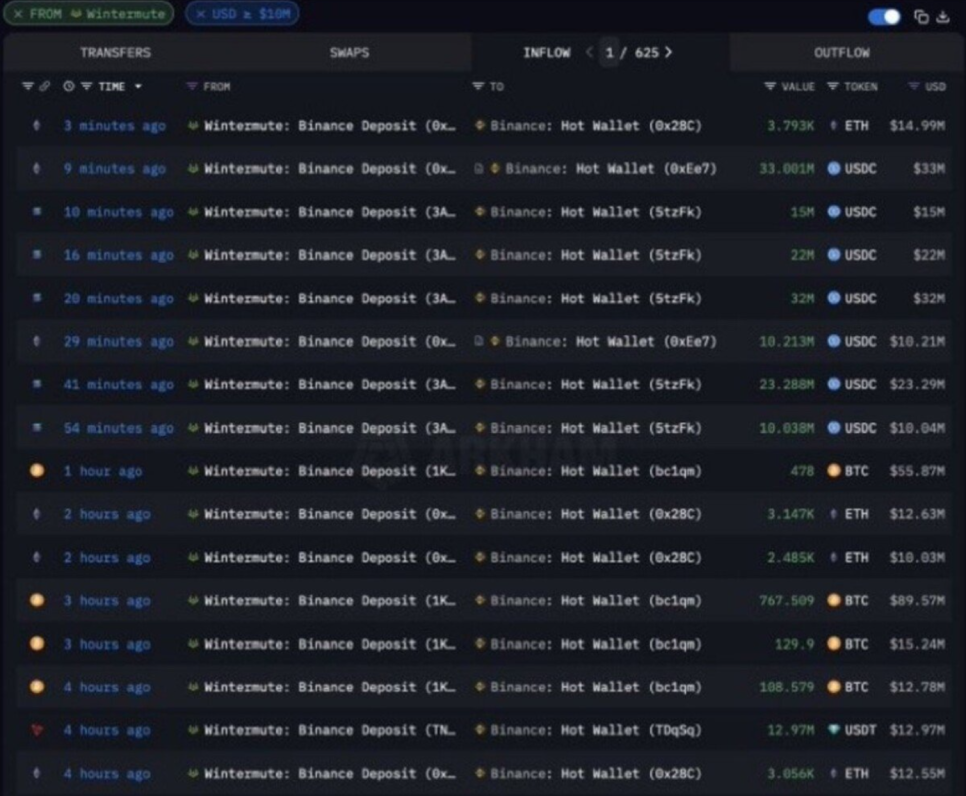Open the '1 hour ago' transaction link
Image resolution: width=966 pixels, height=796 pixels.
tap(103, 471)
